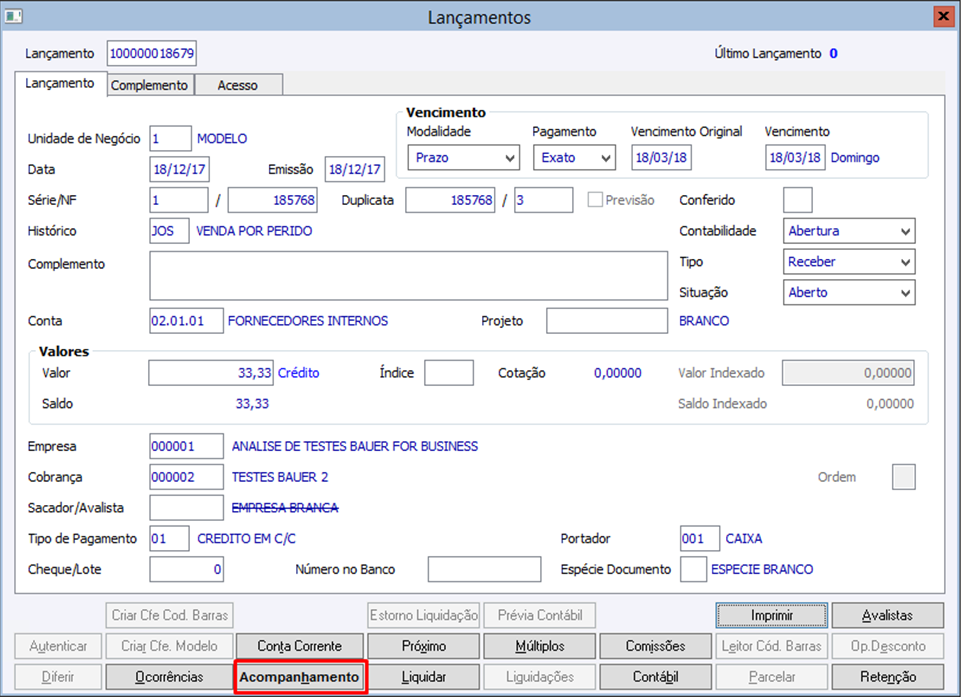Viewport: 962px width, 698px height.
Task: Click the Data field
Action: (x=179, y=169)
